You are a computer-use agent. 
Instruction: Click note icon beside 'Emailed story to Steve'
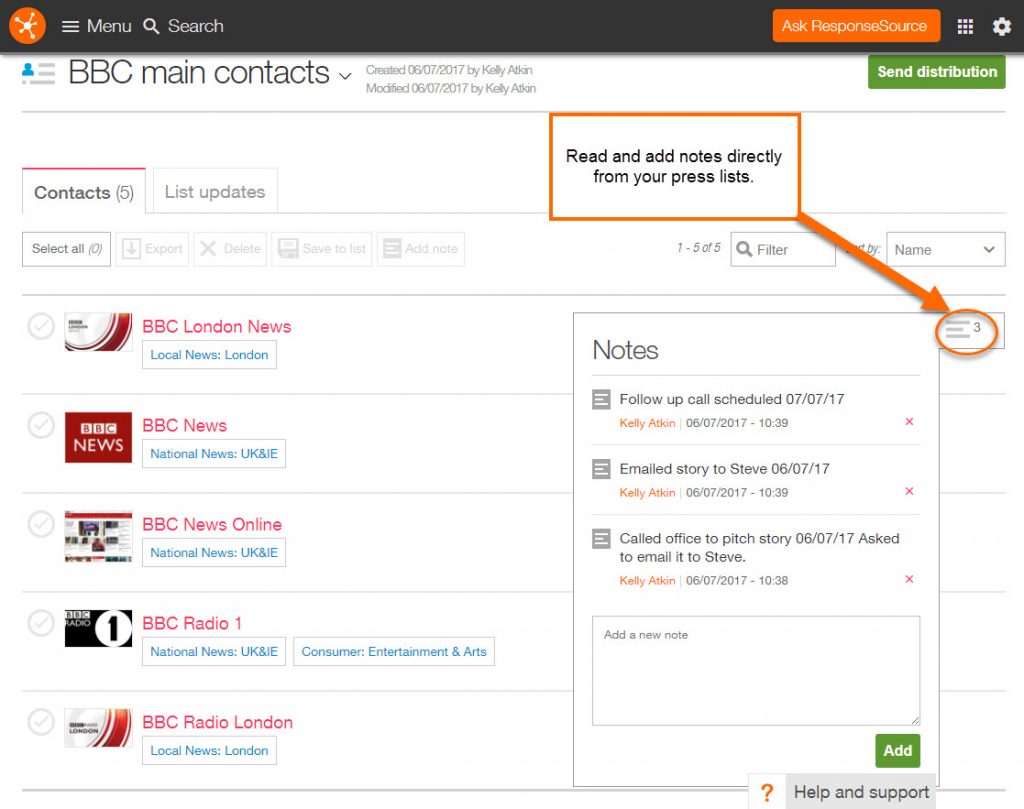tap(601, 469)
